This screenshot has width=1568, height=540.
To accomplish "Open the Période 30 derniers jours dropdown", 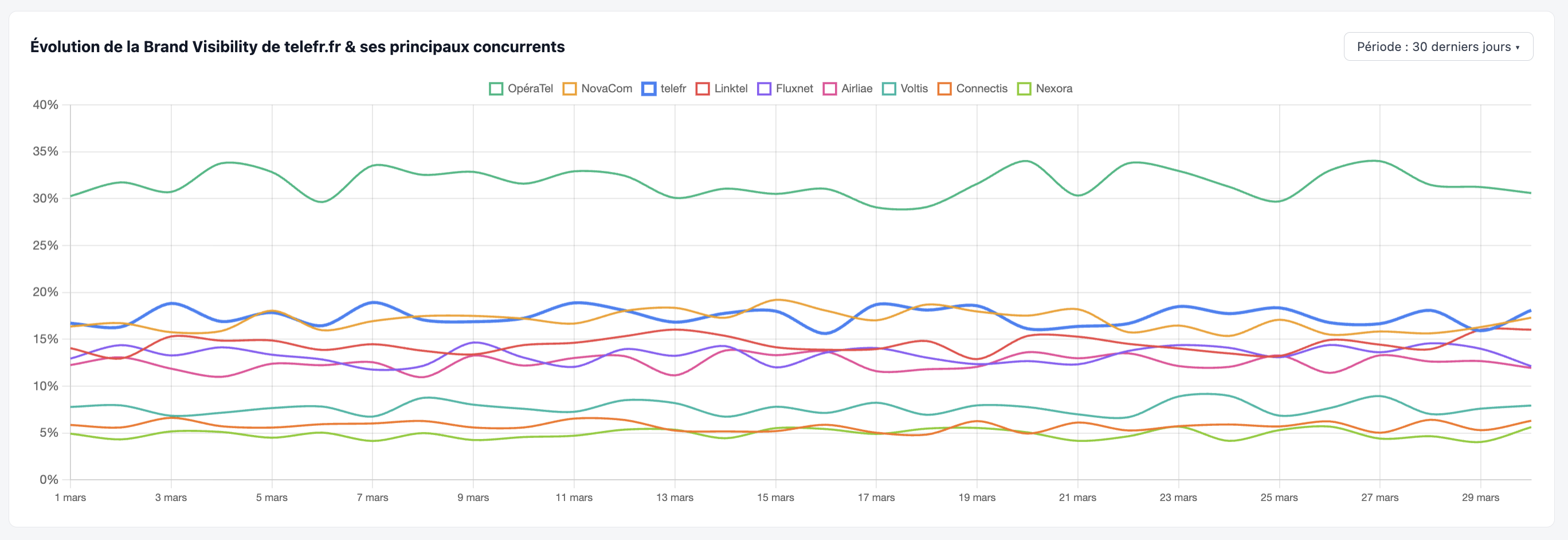I will click(1437, 47).
